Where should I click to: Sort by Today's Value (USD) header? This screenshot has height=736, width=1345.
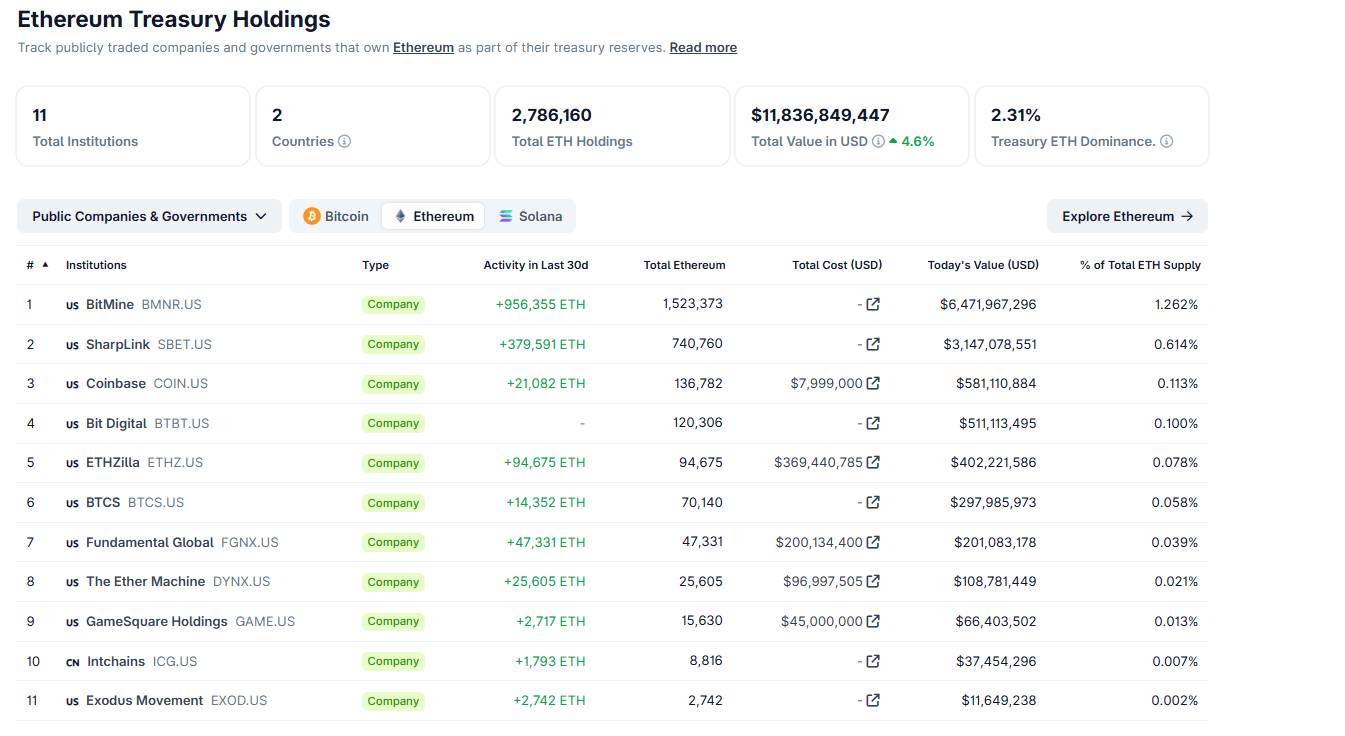(x=982, y=265)
